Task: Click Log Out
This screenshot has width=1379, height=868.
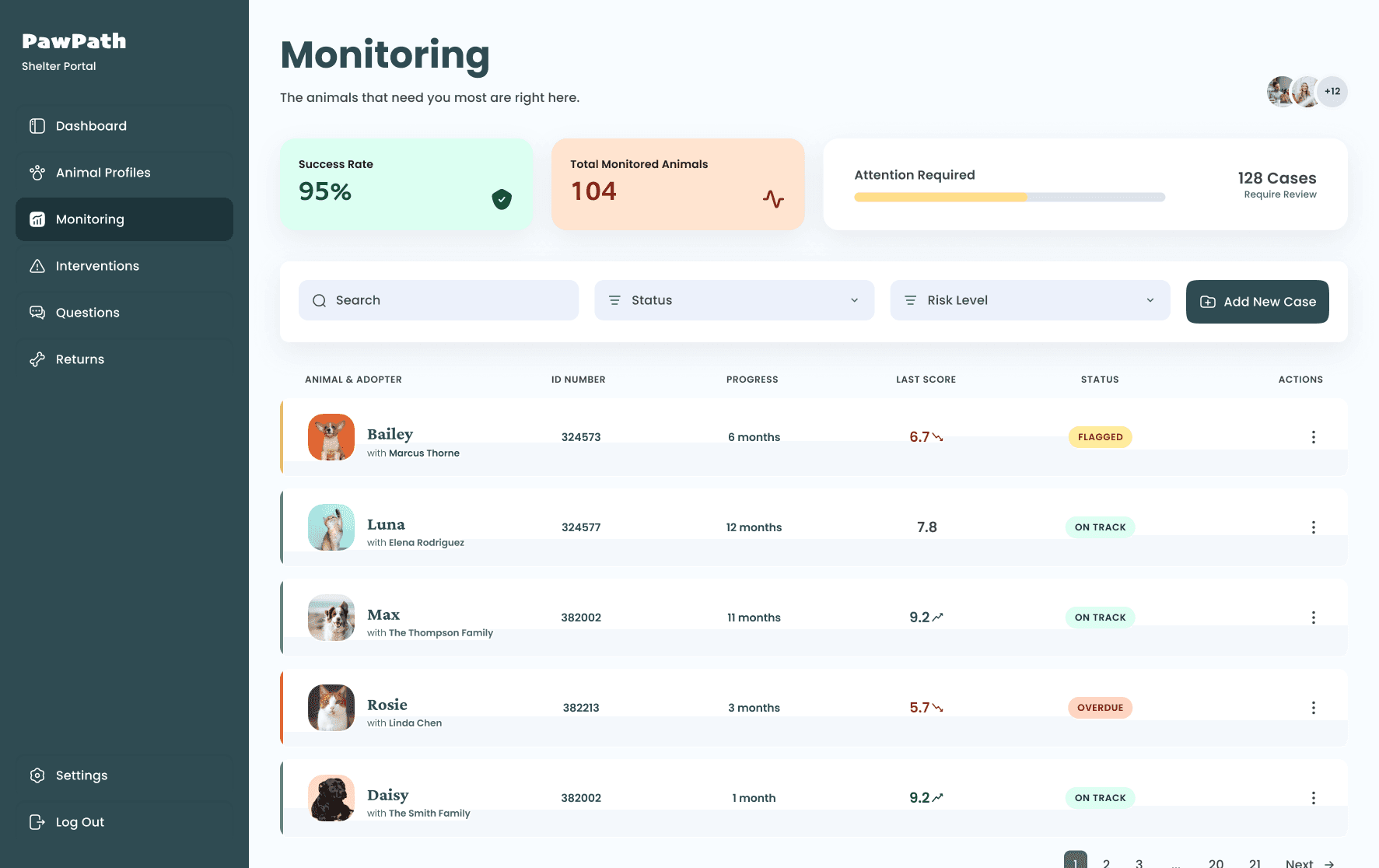Action: click(124, 822)
